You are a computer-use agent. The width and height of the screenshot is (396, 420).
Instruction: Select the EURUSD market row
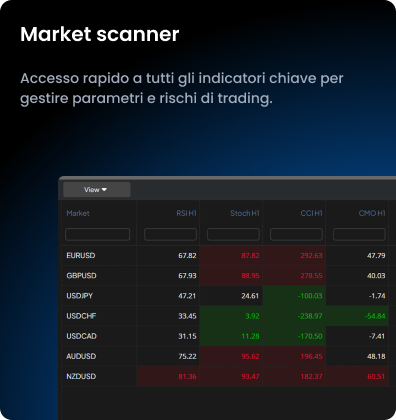point(225,256)
